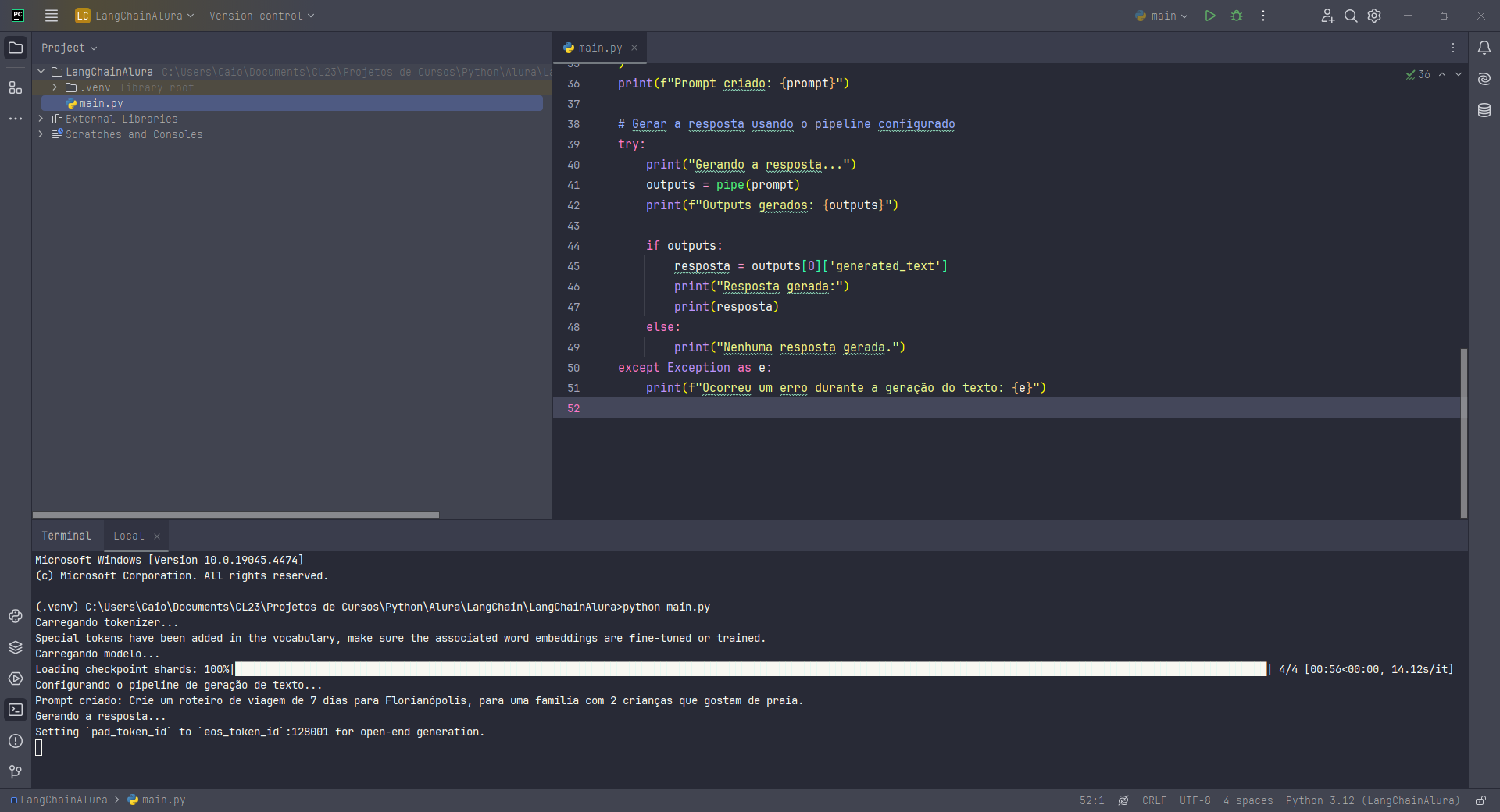
Task: Open the Project tool window icon
Action: pos(16,48)
